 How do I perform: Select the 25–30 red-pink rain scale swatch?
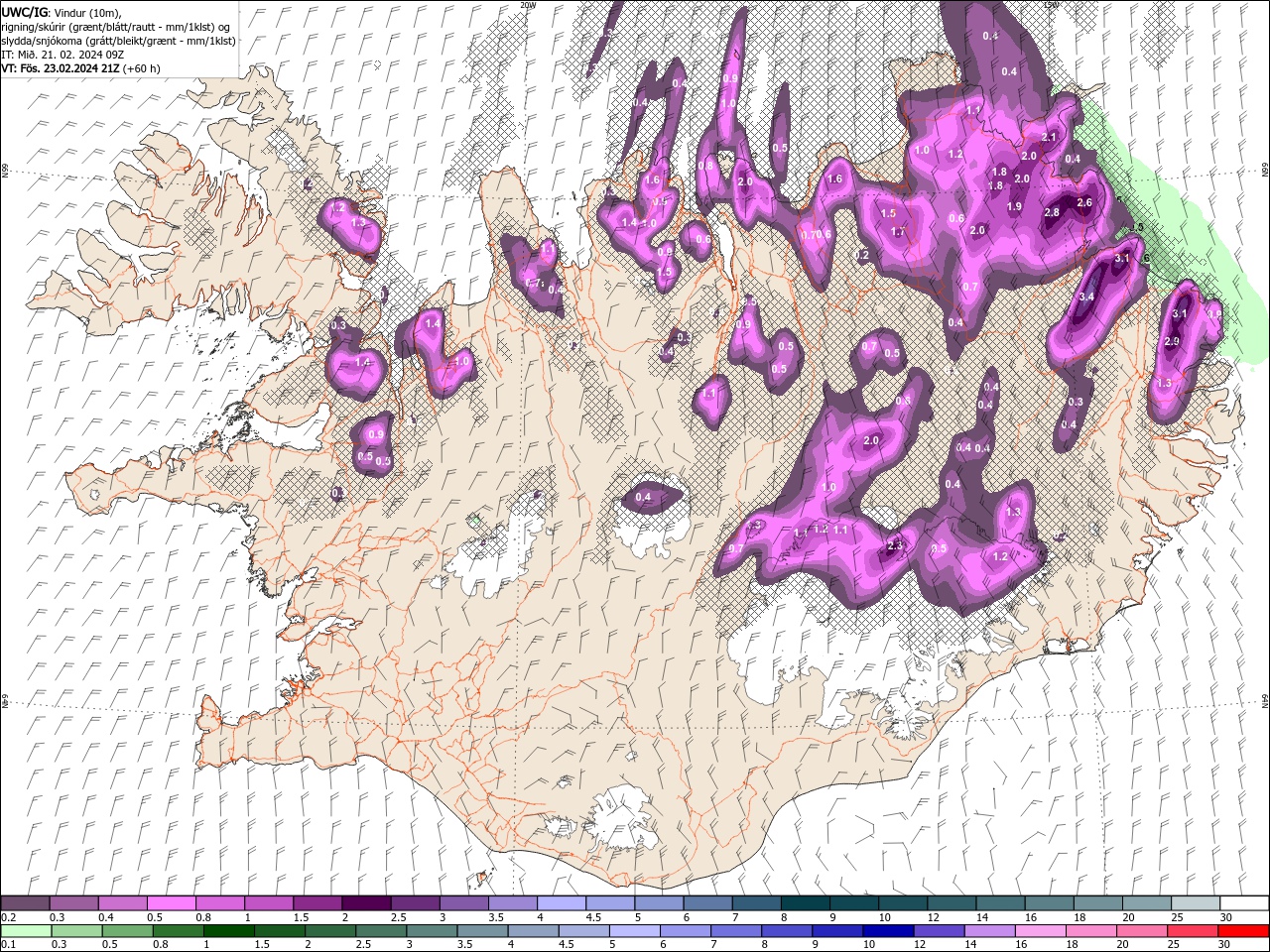(1192, 931)
